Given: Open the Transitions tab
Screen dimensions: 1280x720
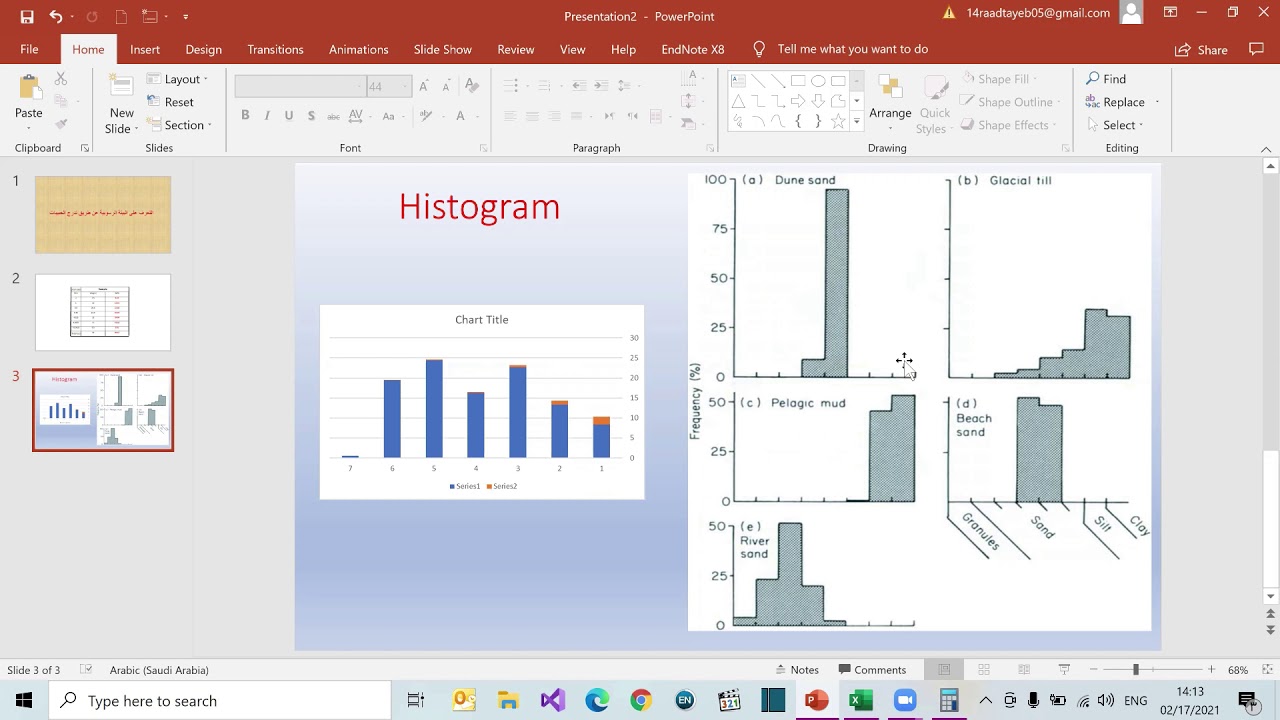Looking at the screenshot, I should click(275, 49).
